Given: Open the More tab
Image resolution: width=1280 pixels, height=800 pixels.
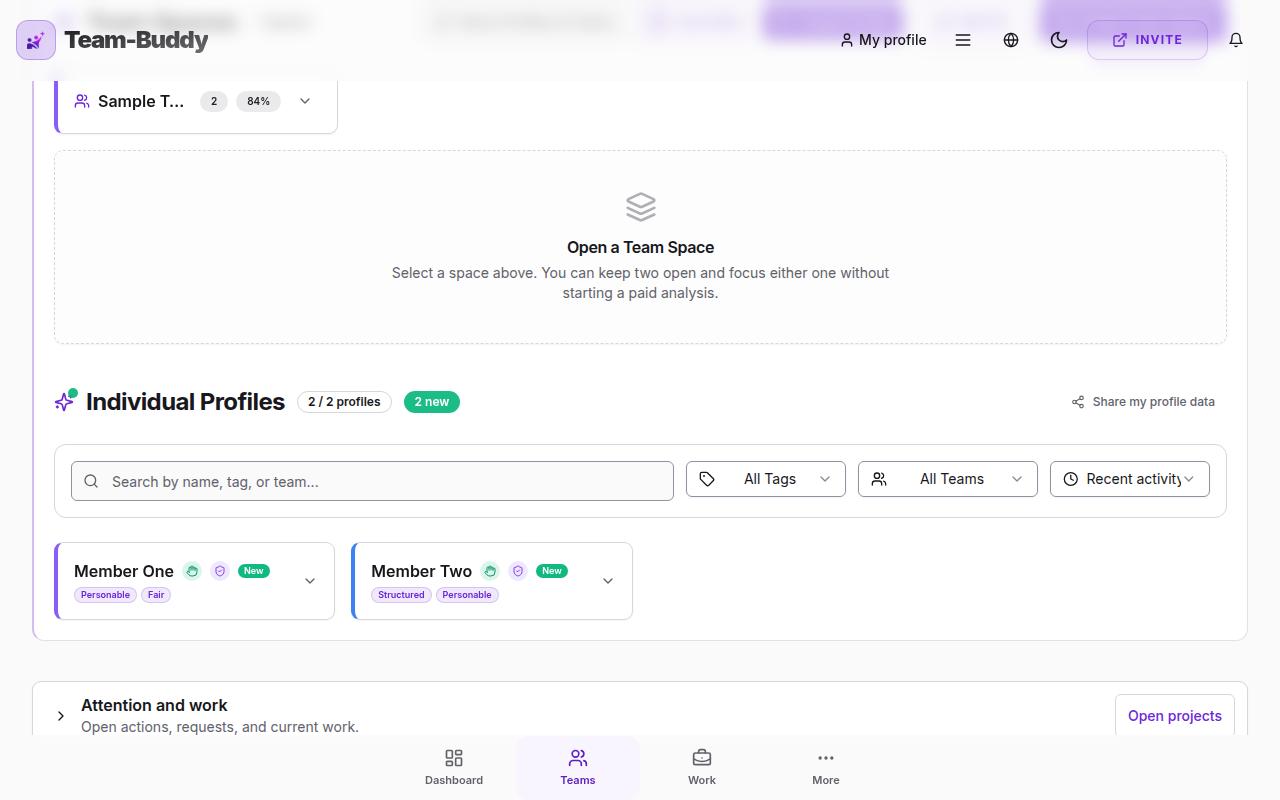Looking at the screenshot, I should coord(826,767).
